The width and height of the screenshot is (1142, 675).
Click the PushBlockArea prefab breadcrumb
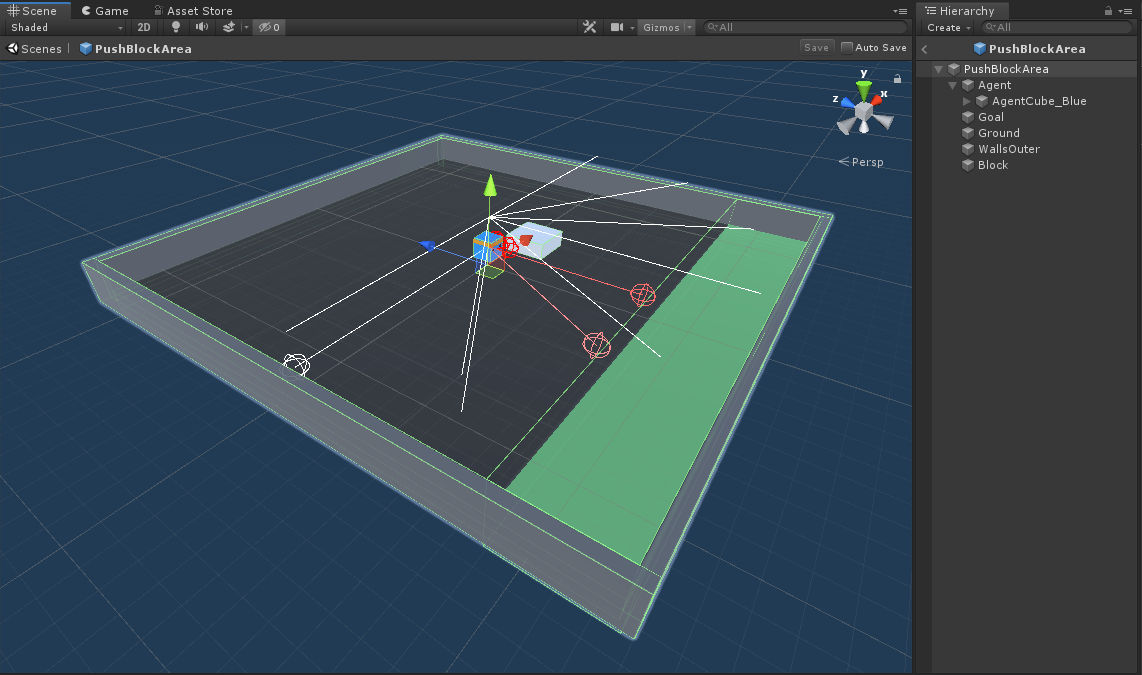click(x=135, y=49)
